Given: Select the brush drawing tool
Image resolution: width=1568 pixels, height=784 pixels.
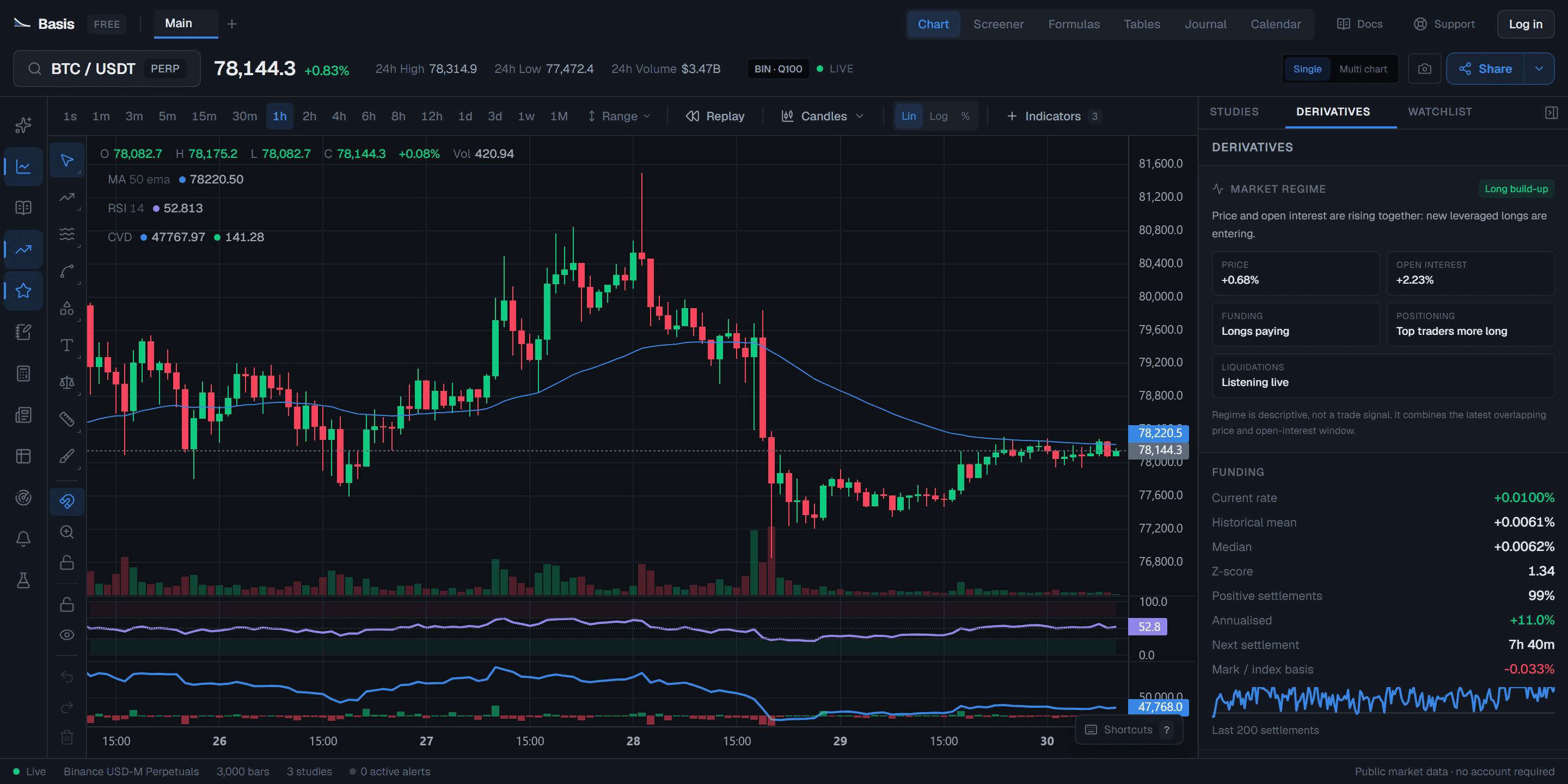Looking at the screenshot, I should tap(67, 456).
